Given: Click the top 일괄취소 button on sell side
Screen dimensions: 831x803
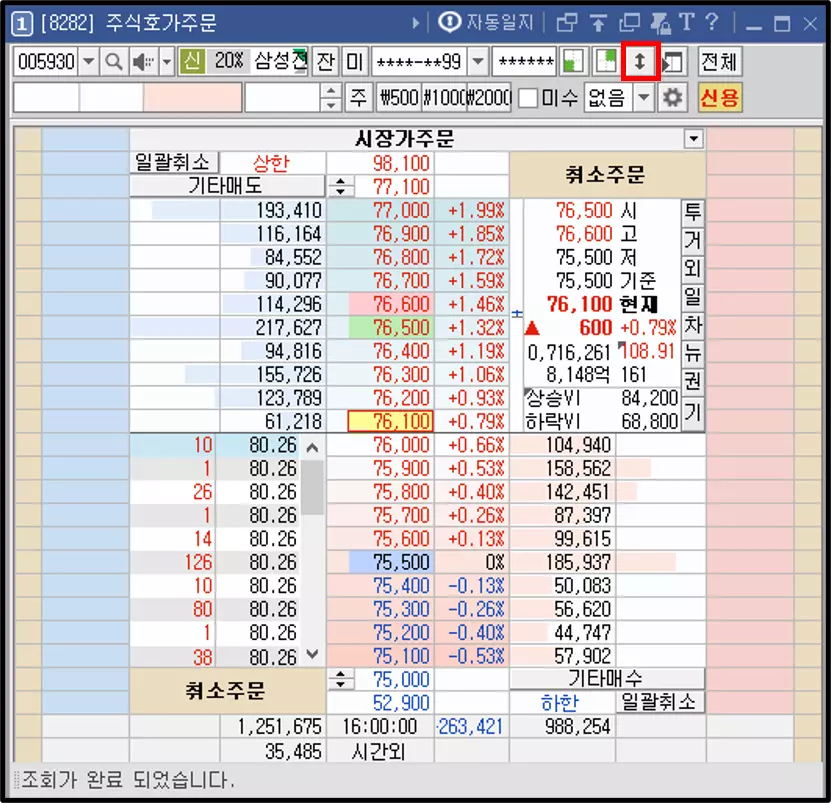Looking at the screenshot, I should click(174, 162).
